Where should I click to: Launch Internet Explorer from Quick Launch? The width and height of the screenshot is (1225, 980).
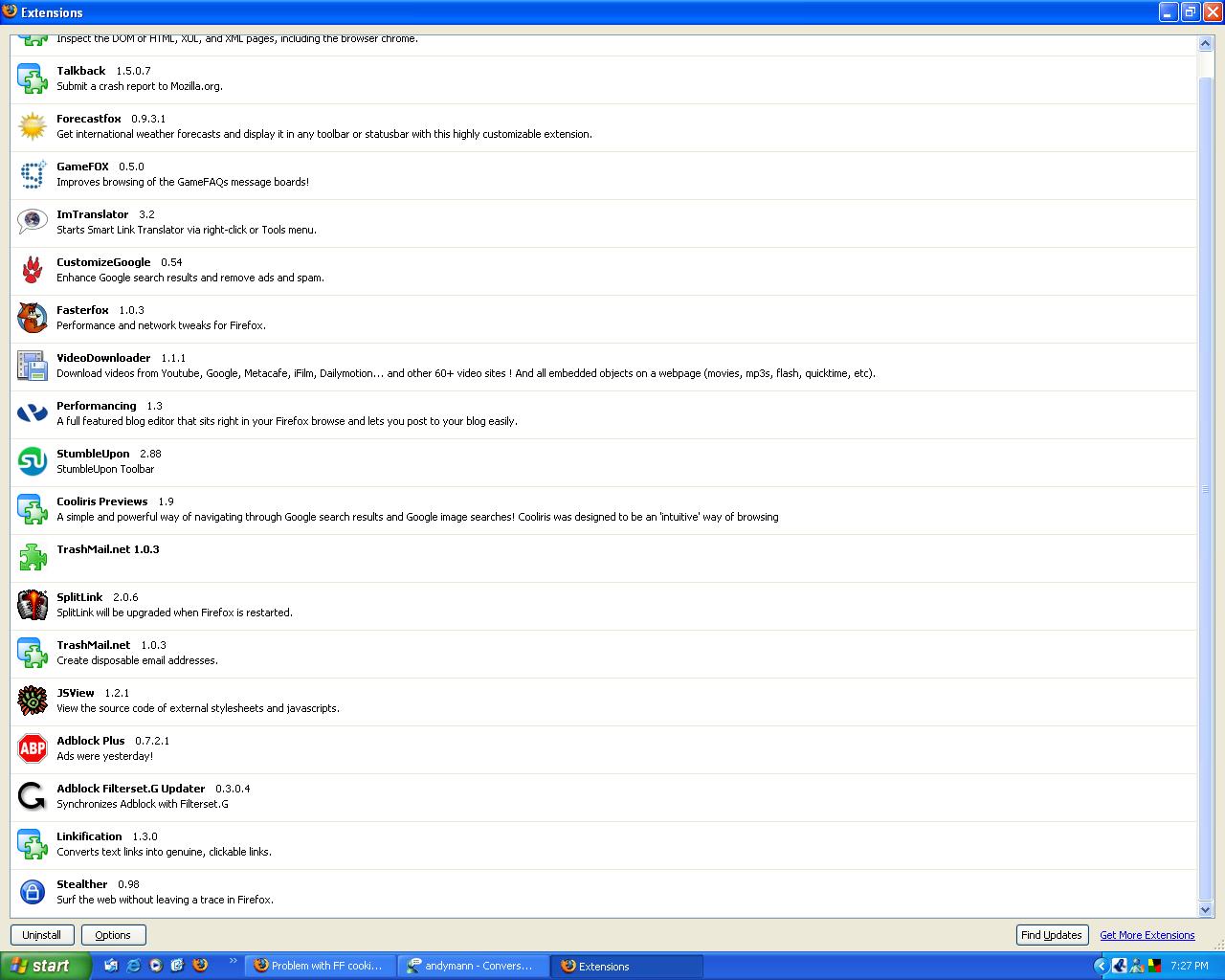point(133,966)
